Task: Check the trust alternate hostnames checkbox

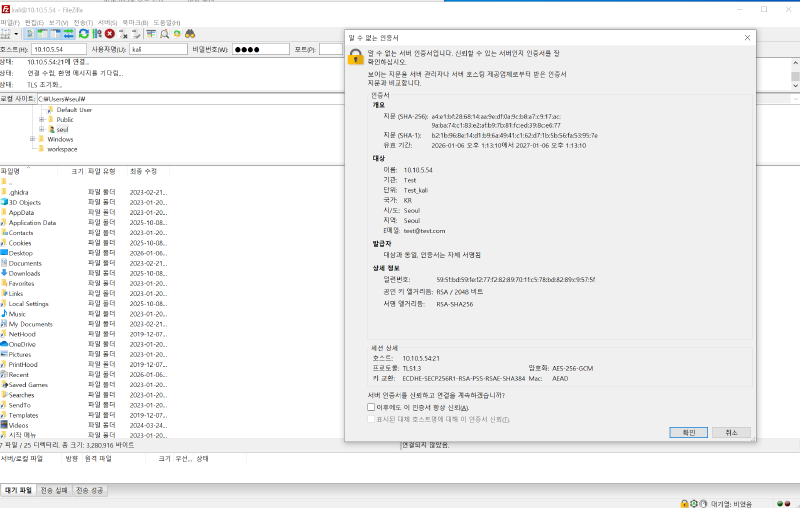Action: coord(371,419)
